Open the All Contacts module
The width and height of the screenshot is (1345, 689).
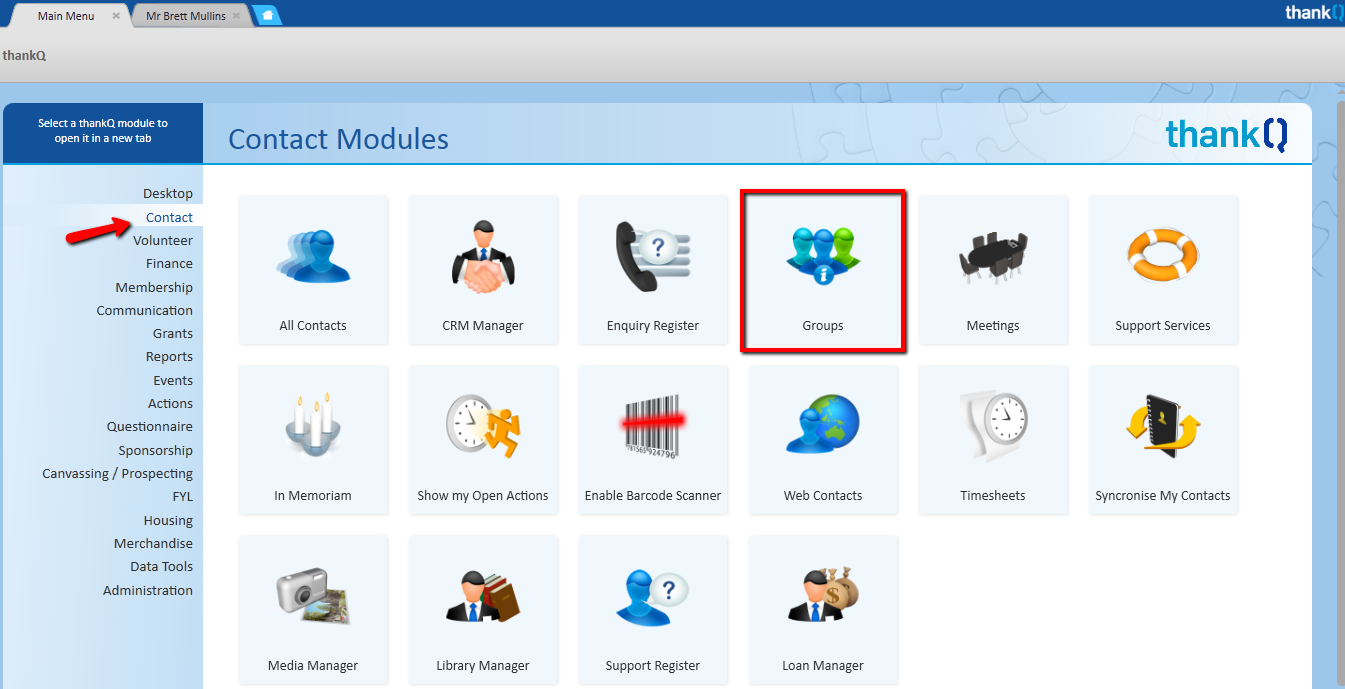coord(313,268)
